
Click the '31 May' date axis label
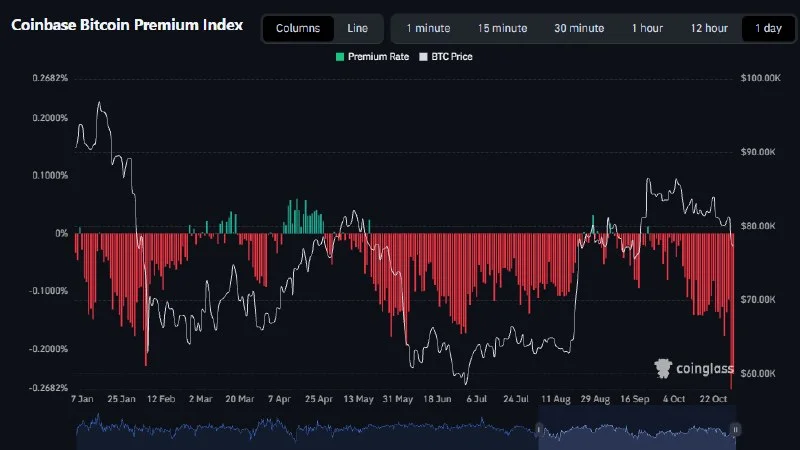pos(397,398)
